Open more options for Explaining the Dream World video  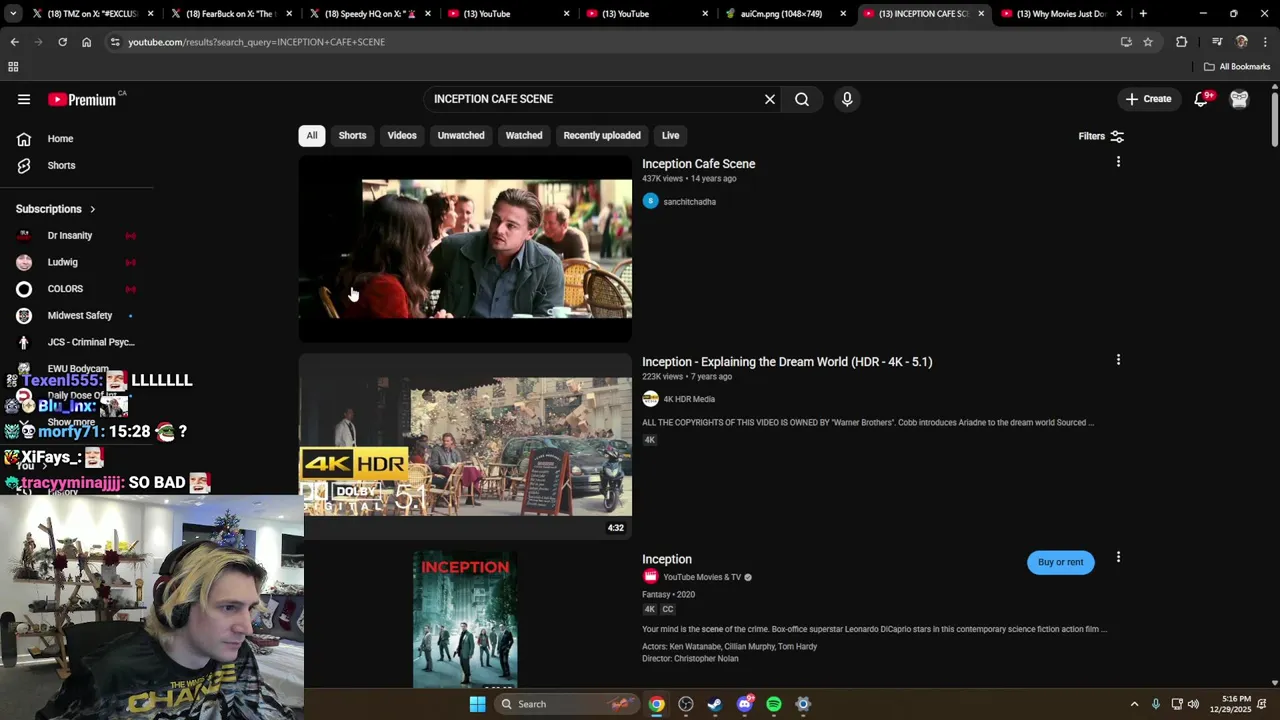tap(1118, 360)
